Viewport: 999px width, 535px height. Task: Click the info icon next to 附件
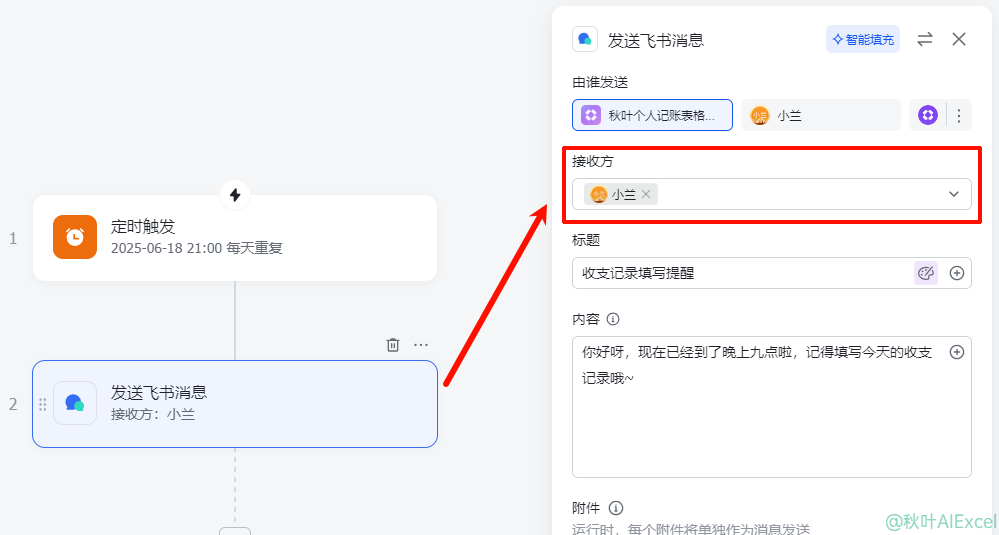coord(615,508)
